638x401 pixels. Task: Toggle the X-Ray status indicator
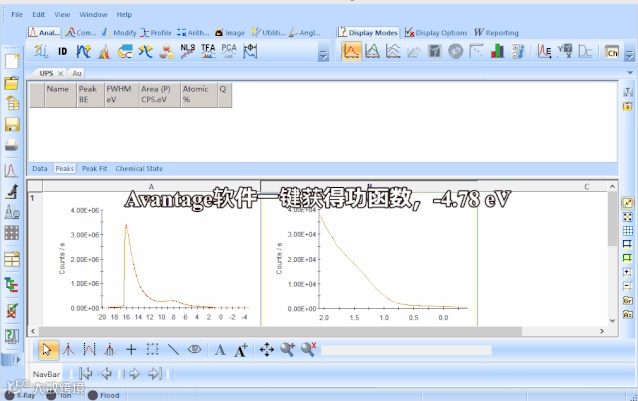21,395
